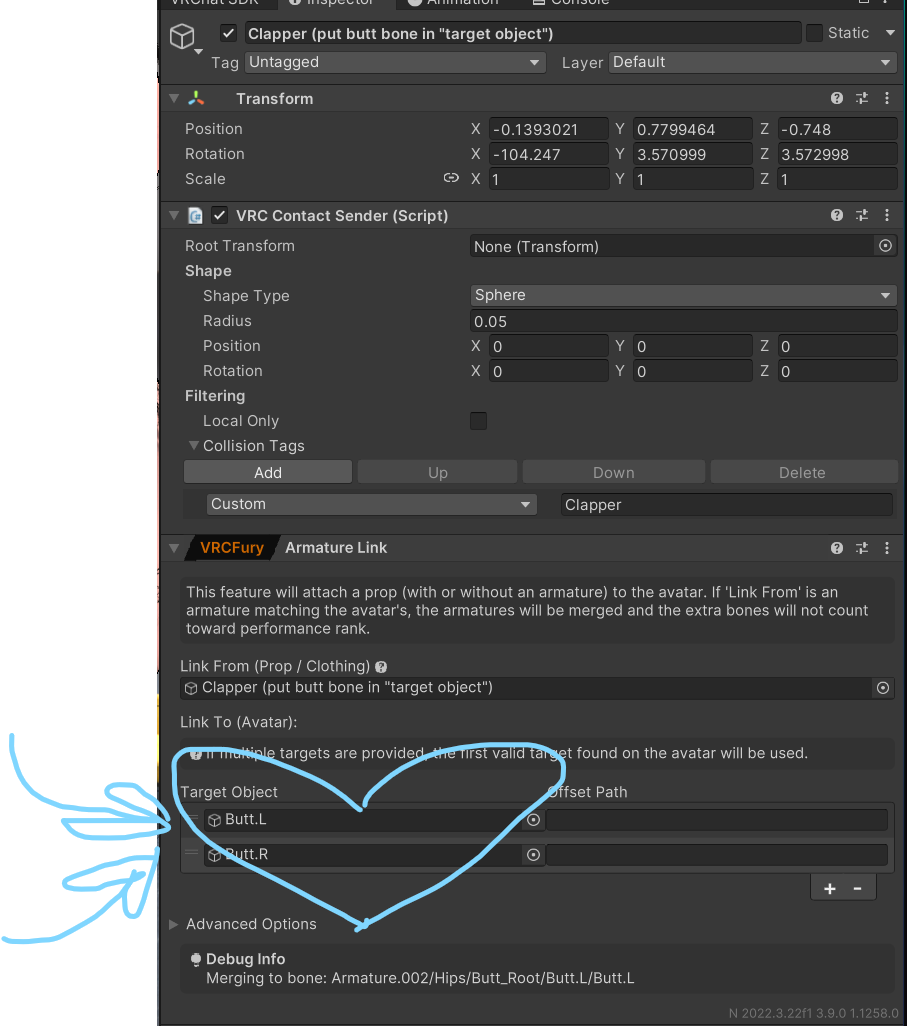The height and width of the screenshot is (1026, 907).
Task: Collapse the Collision Tags foldout
Action: coord(194,446)
